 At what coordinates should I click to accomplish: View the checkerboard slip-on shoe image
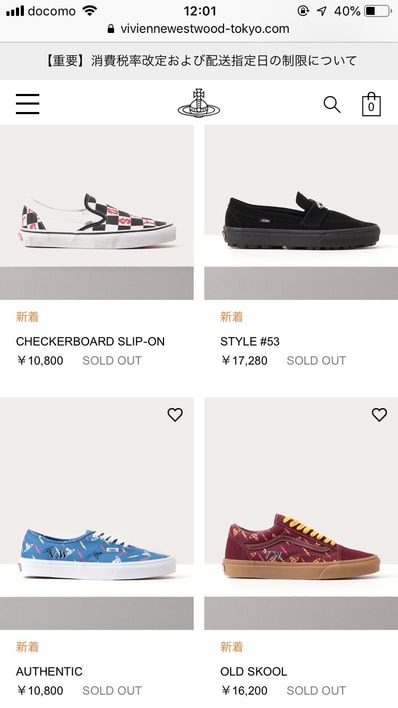97,212
